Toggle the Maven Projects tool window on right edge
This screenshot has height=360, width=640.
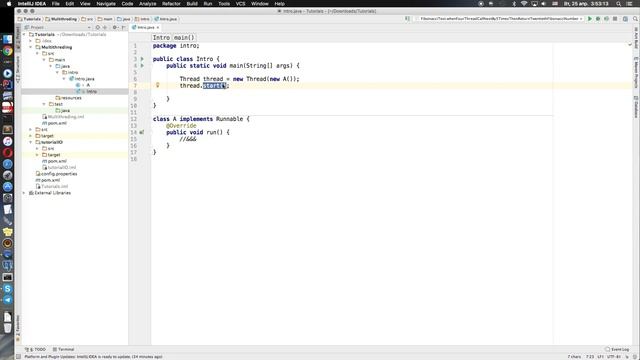(636, 73)
